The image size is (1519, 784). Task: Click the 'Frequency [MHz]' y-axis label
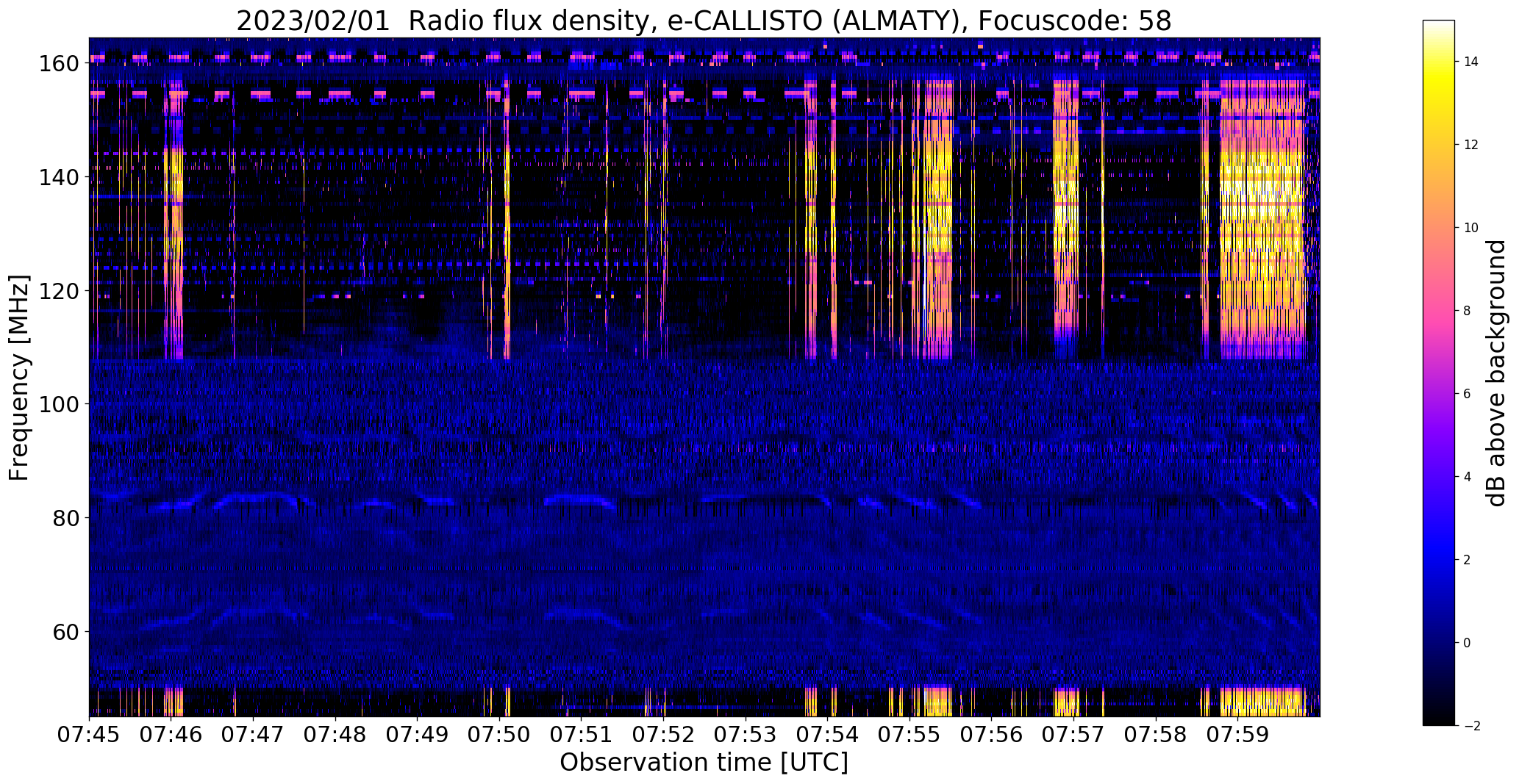[x=19, y=378]
